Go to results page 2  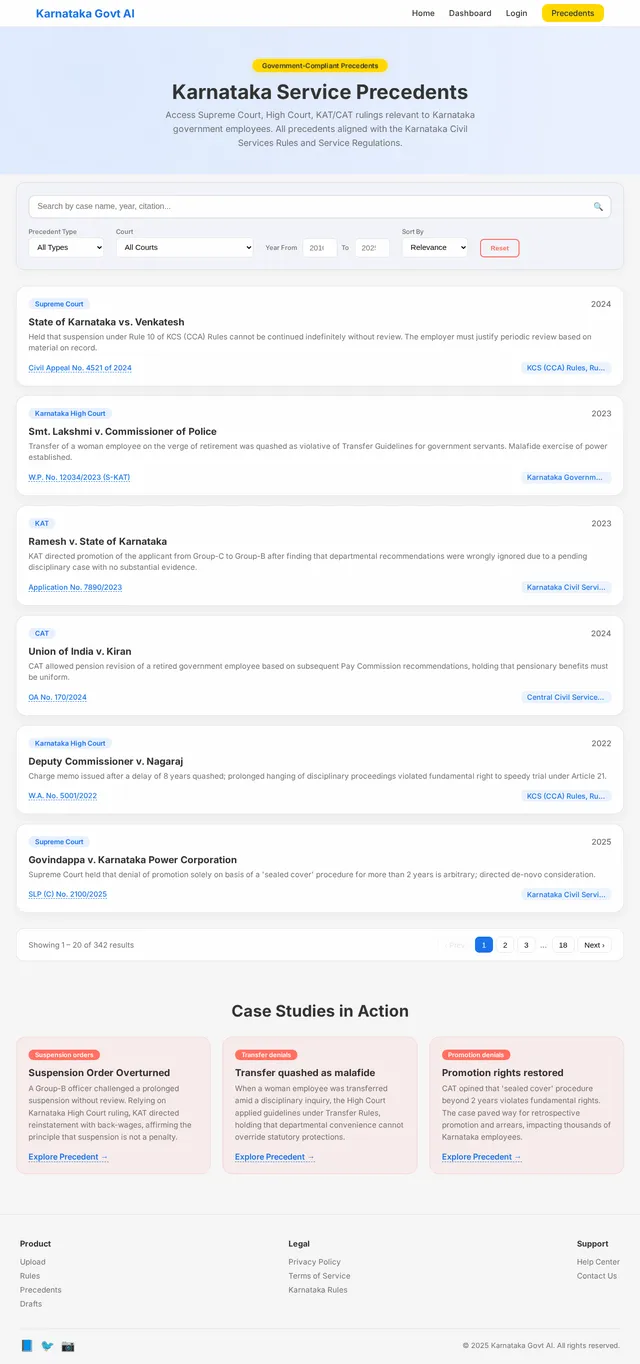point(505,945)
